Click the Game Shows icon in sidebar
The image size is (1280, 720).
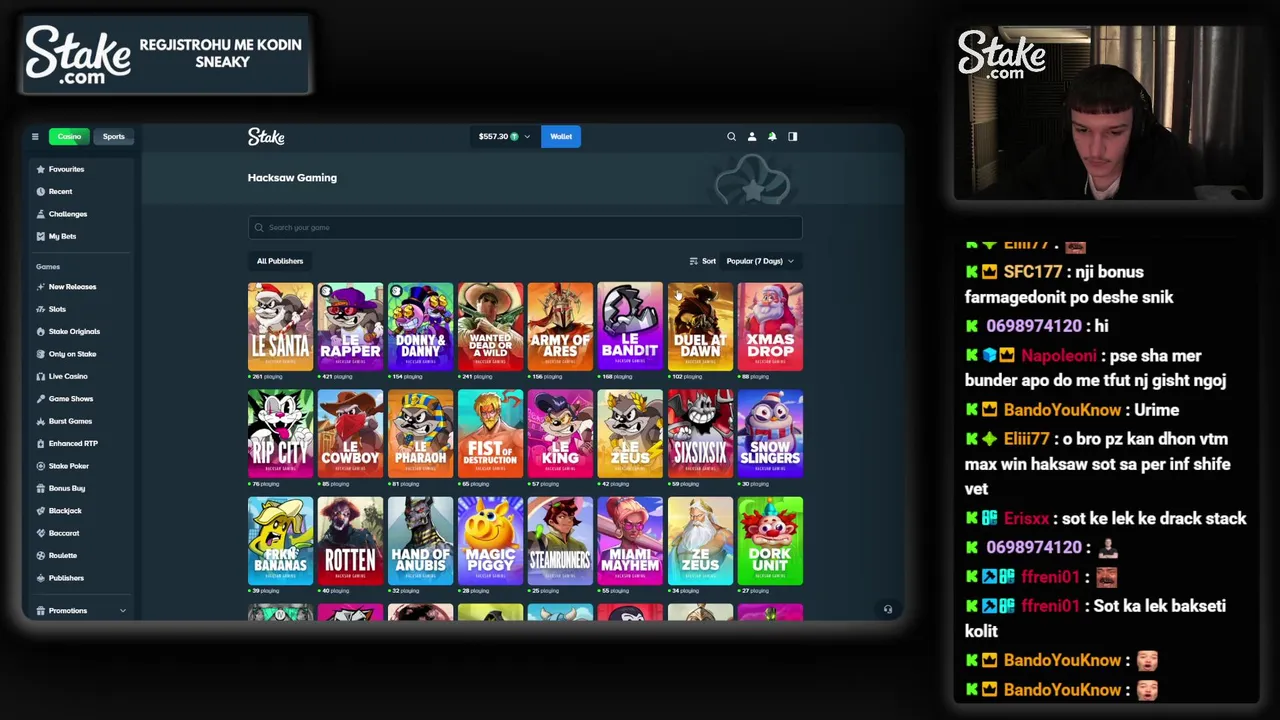[40, 398]
